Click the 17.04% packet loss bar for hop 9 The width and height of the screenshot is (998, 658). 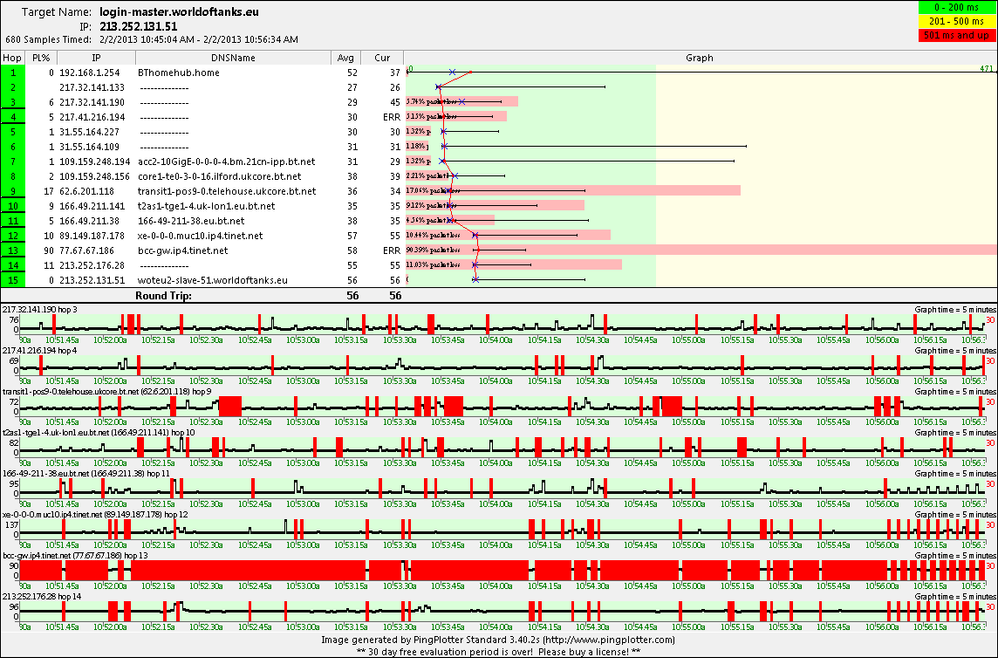(573, 191)
